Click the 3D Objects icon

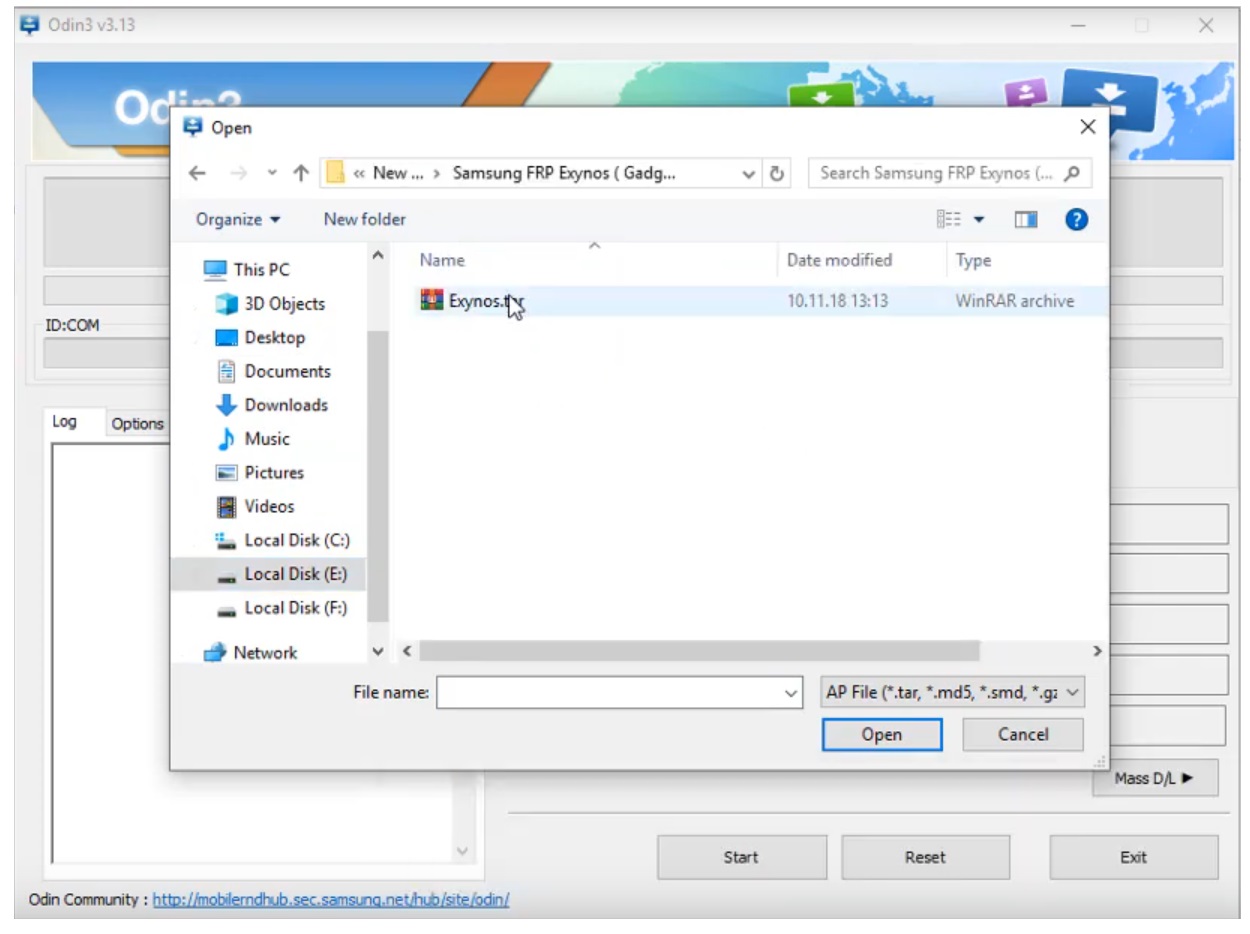coord(227,304)
